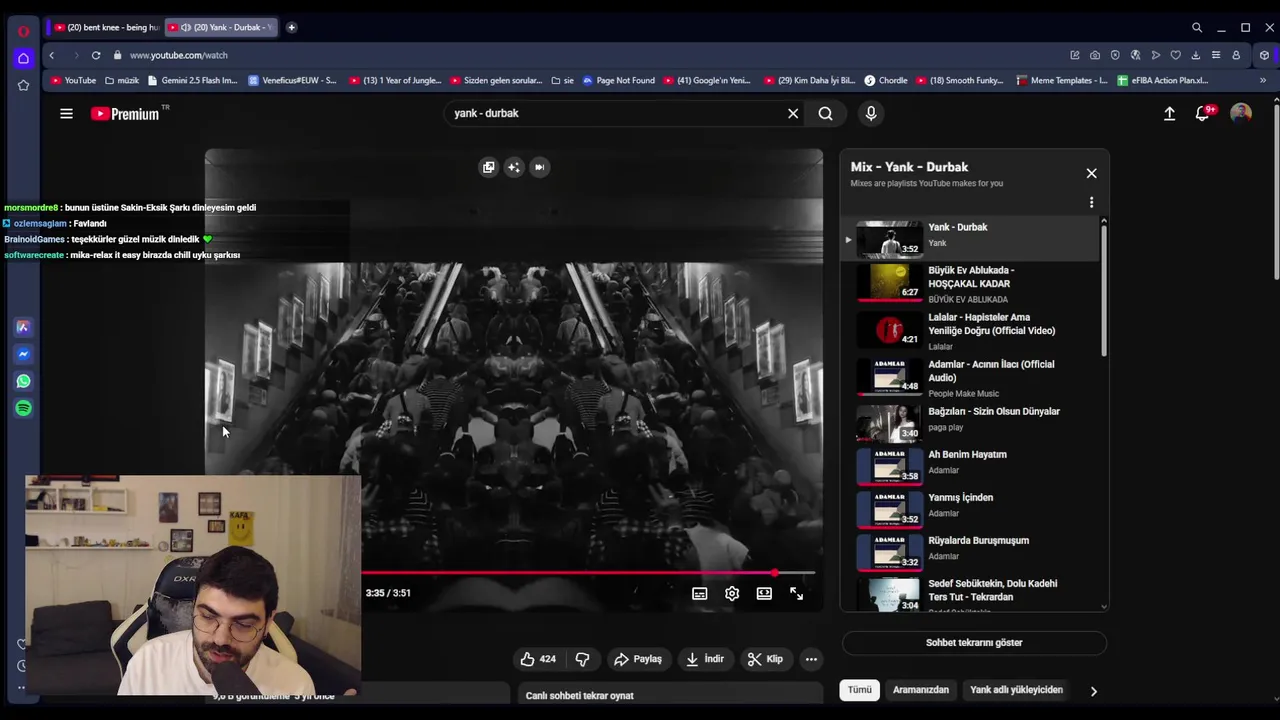Open Aria AI in Opera sidebar
This screenshot has height=720, width=1280.
(x=23, y=327)
